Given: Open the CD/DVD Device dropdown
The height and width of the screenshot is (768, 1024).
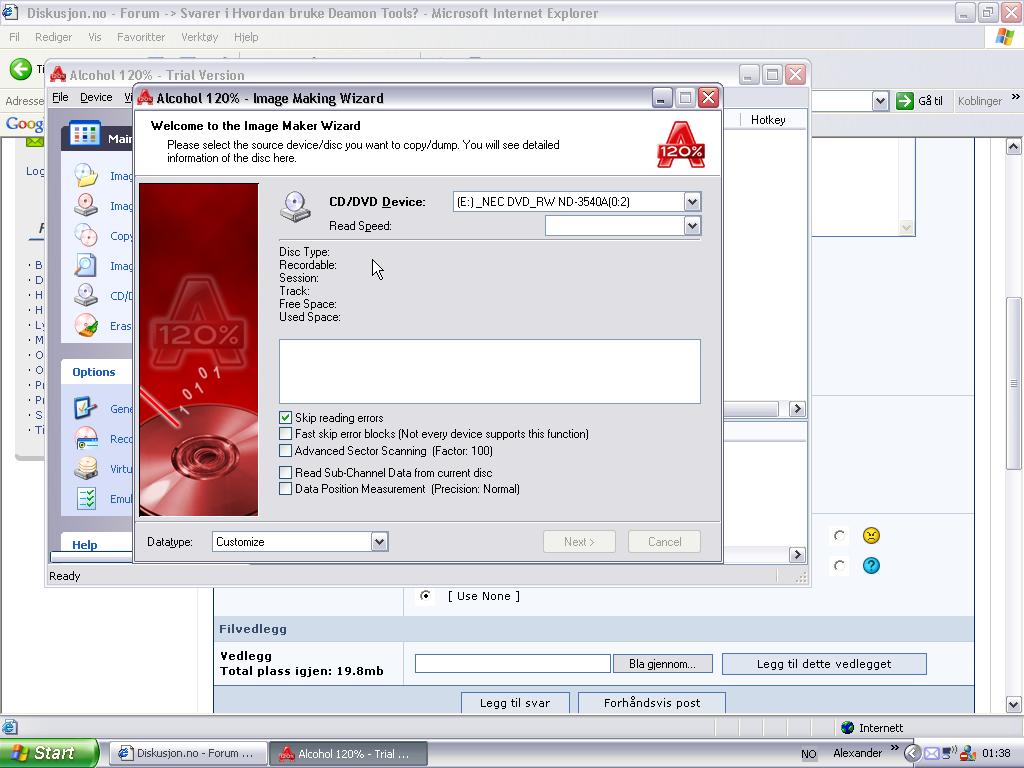Looking at the screenshot, I should 692,202.
